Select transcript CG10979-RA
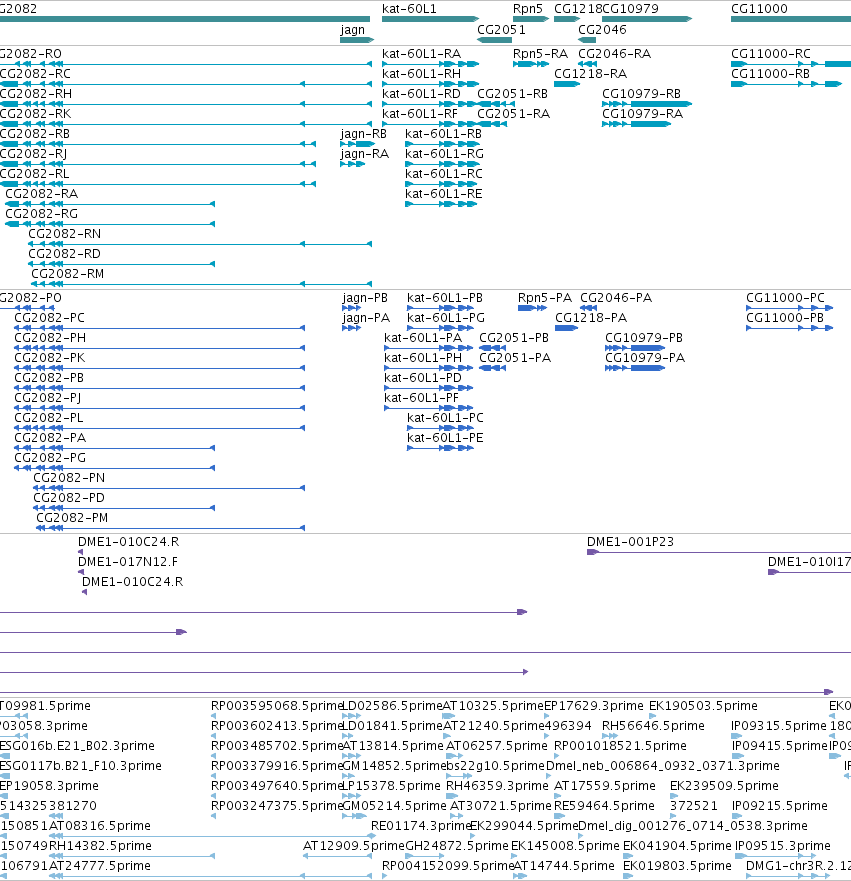The width and height of the screenshot is (851, 881). click(x=643, y=114)
